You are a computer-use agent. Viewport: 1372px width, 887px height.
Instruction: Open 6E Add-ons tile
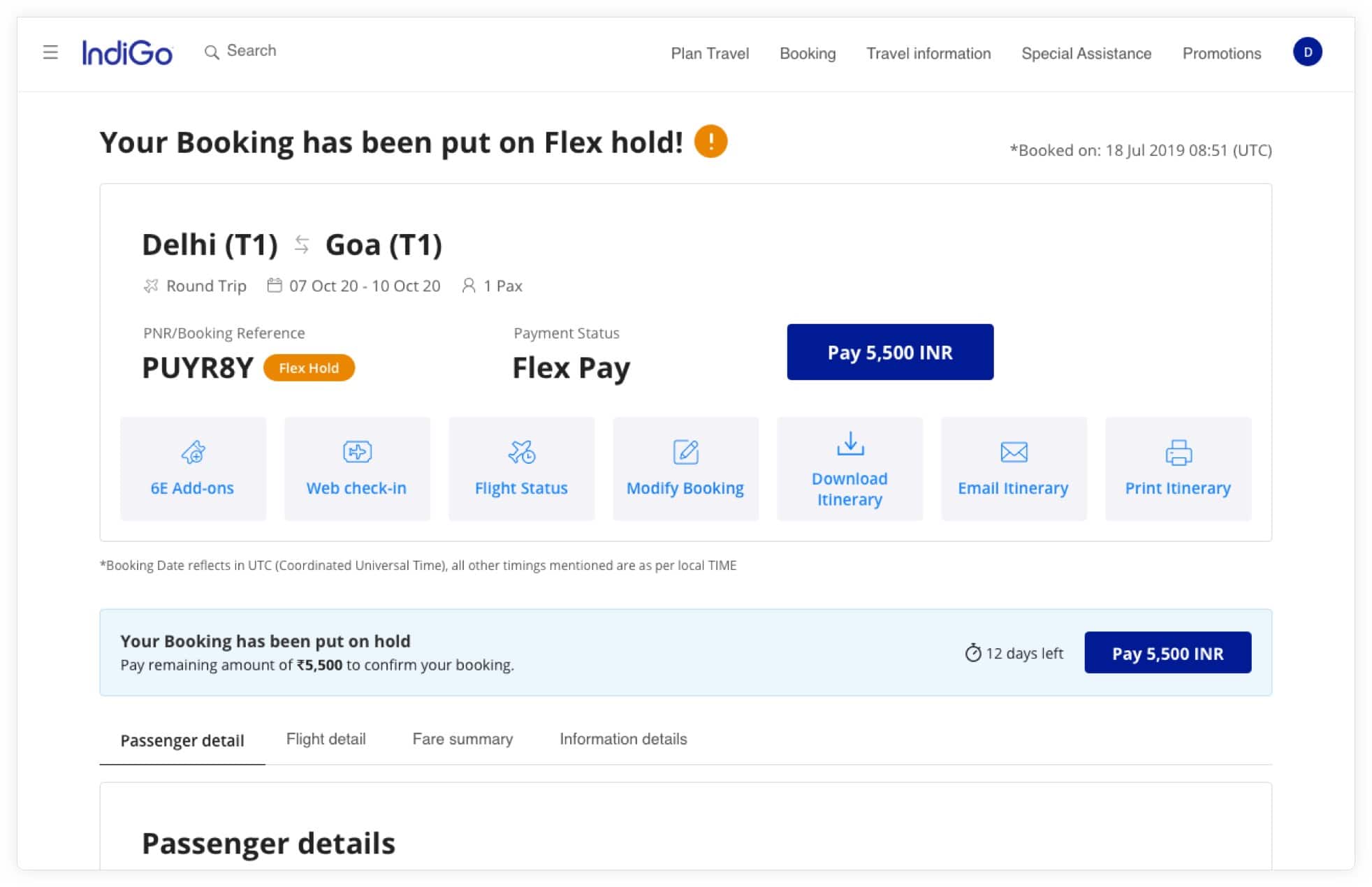click(x=193, y=469)
